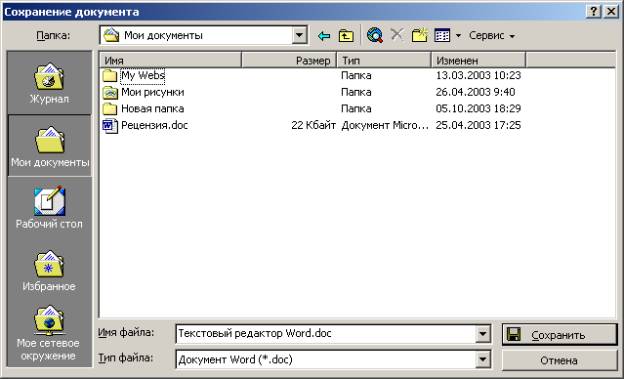Open Мое сетевое окружение shortcut
The height and width of the screenshot is (379, 624).
(49, 334)
